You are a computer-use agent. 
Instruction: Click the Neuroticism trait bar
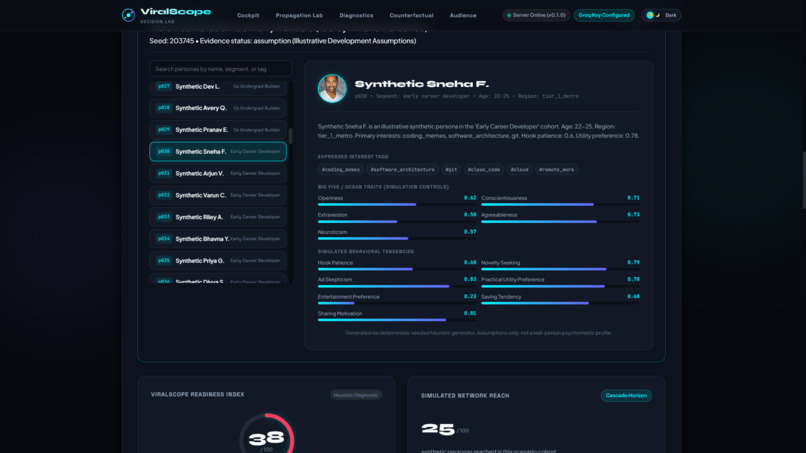(x=397, y=238)
